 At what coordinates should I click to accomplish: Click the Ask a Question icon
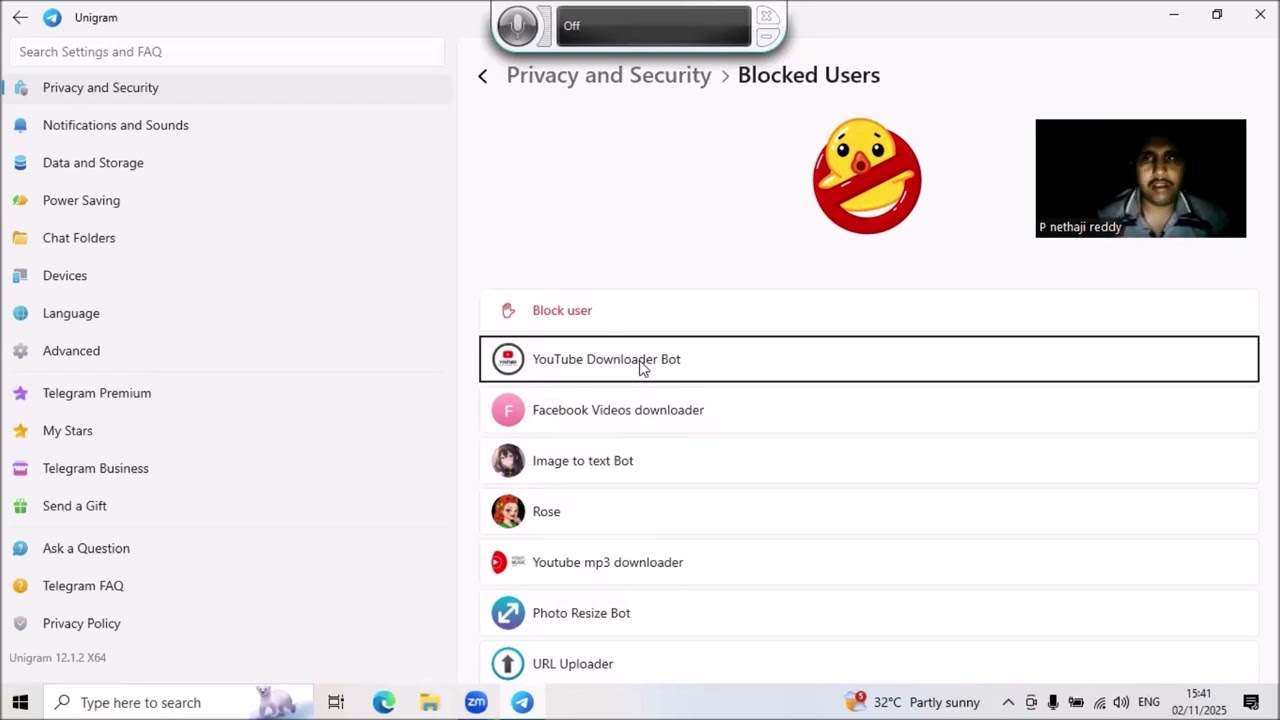point(20,548)
